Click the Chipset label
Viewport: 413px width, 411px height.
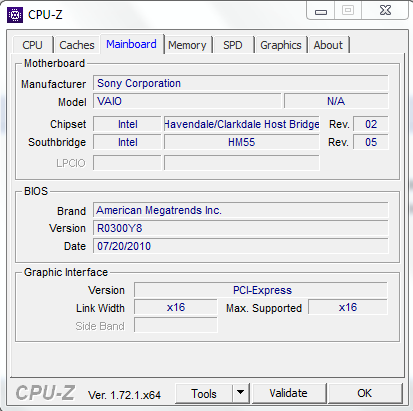pos(68,124)
